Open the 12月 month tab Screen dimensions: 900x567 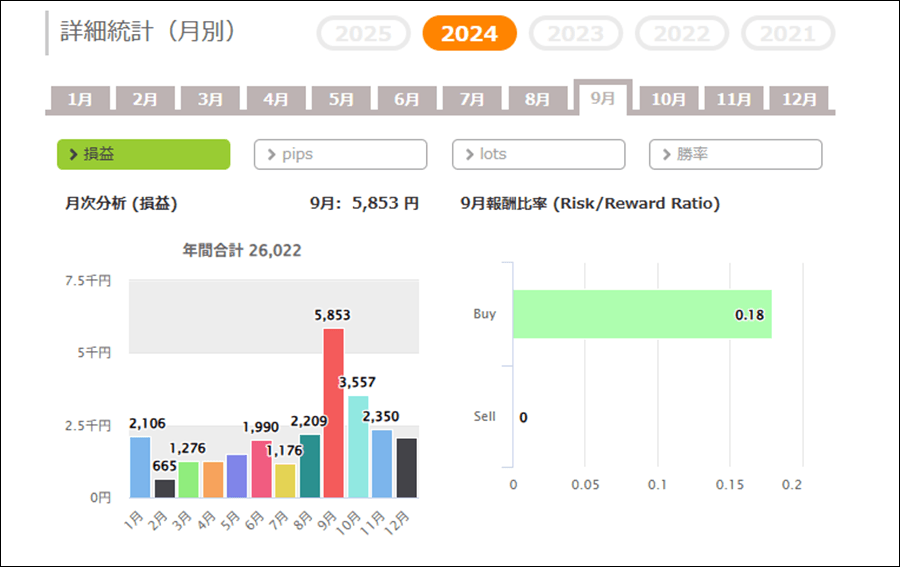pos(799,100)
